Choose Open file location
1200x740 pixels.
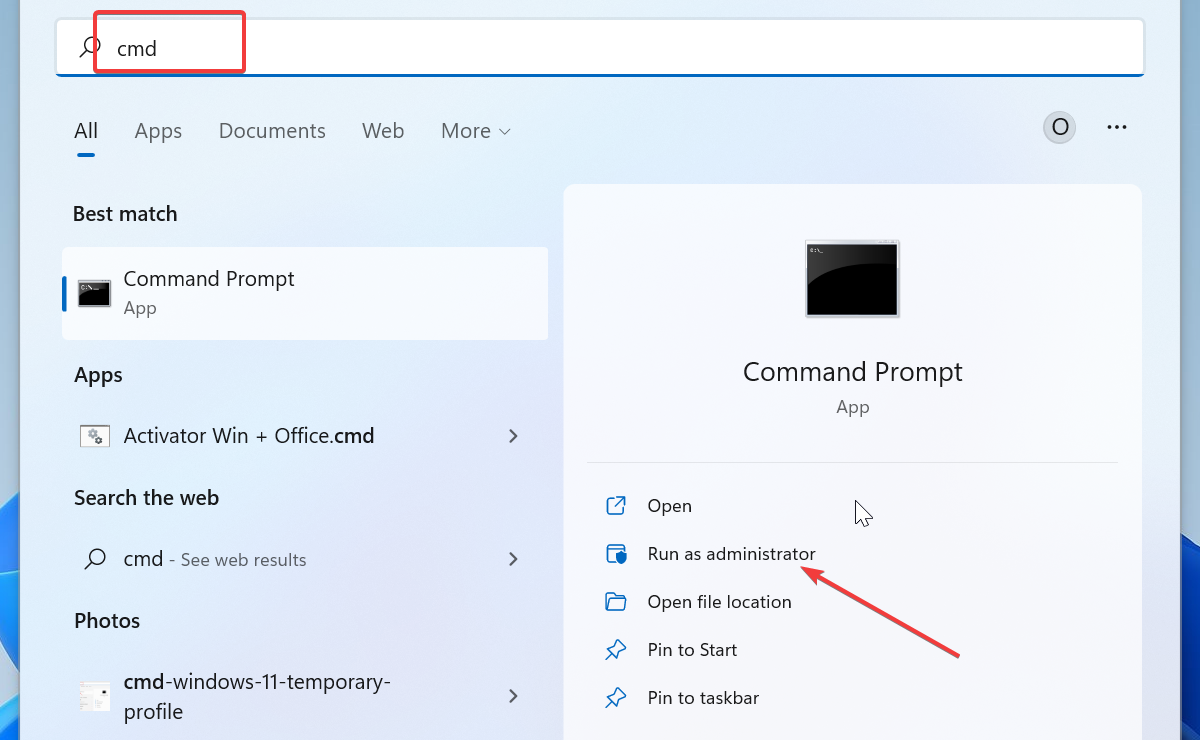[x=719, y=602]
